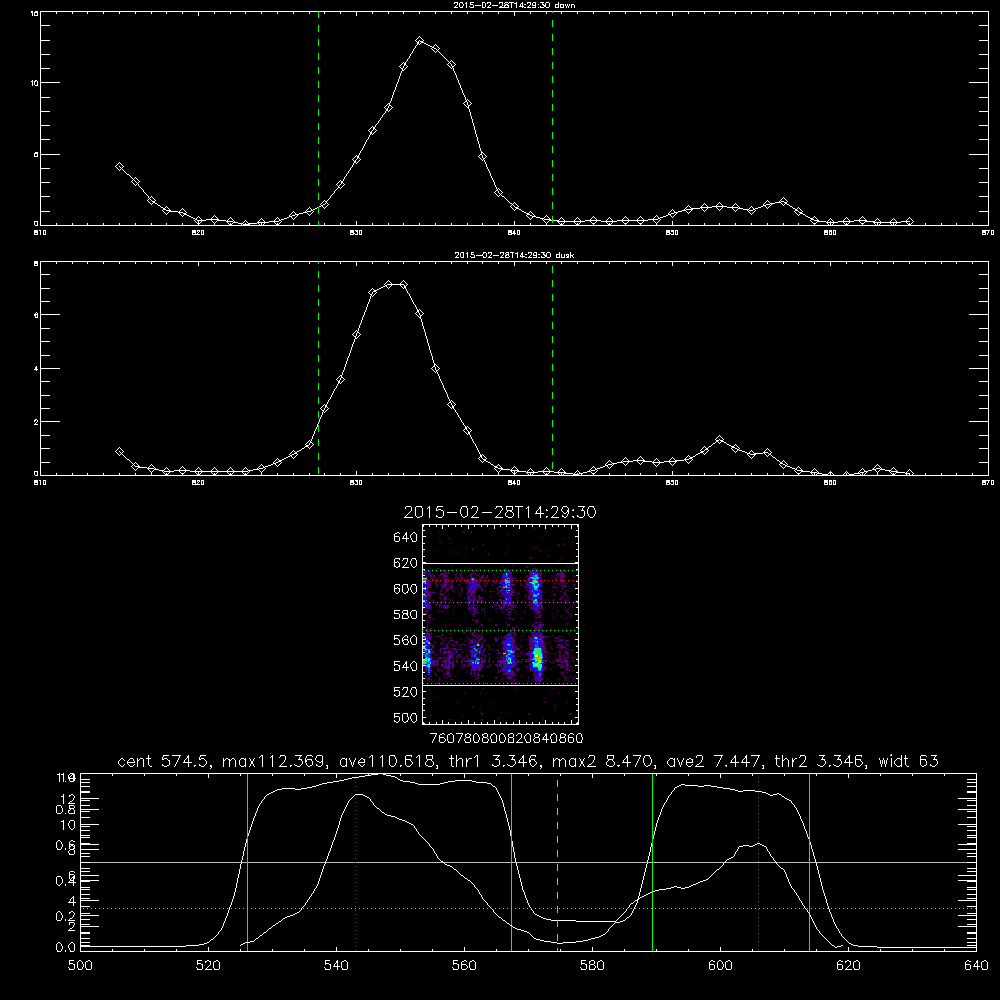The width and height of the screenshot is (1000, 1000).
Task: Click the dawn plot title text
Action: (514, 5)
